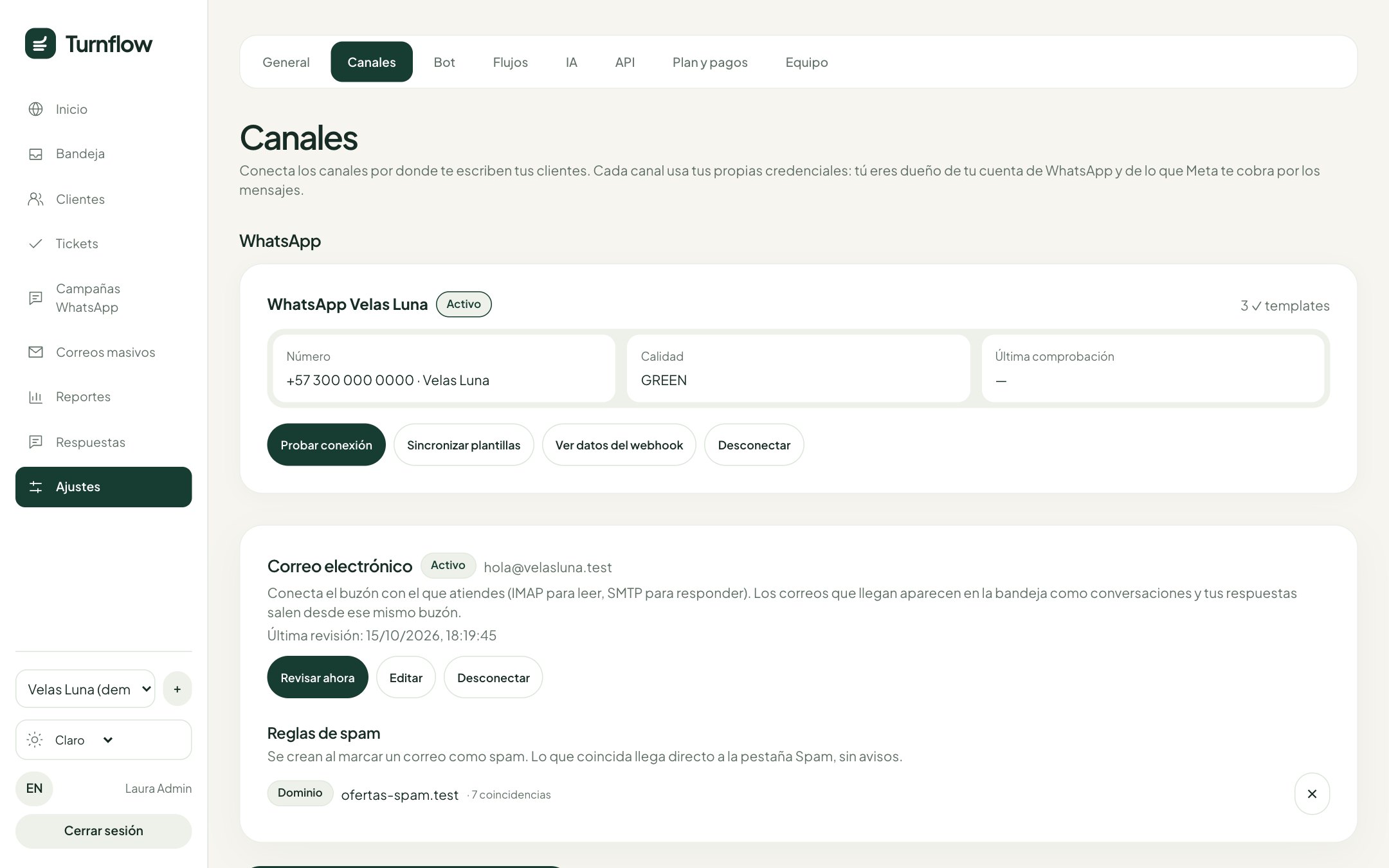The height and width of the screenshot is (868, 1389).
Task: Switch language with the EN button
Action: point(34,789)
